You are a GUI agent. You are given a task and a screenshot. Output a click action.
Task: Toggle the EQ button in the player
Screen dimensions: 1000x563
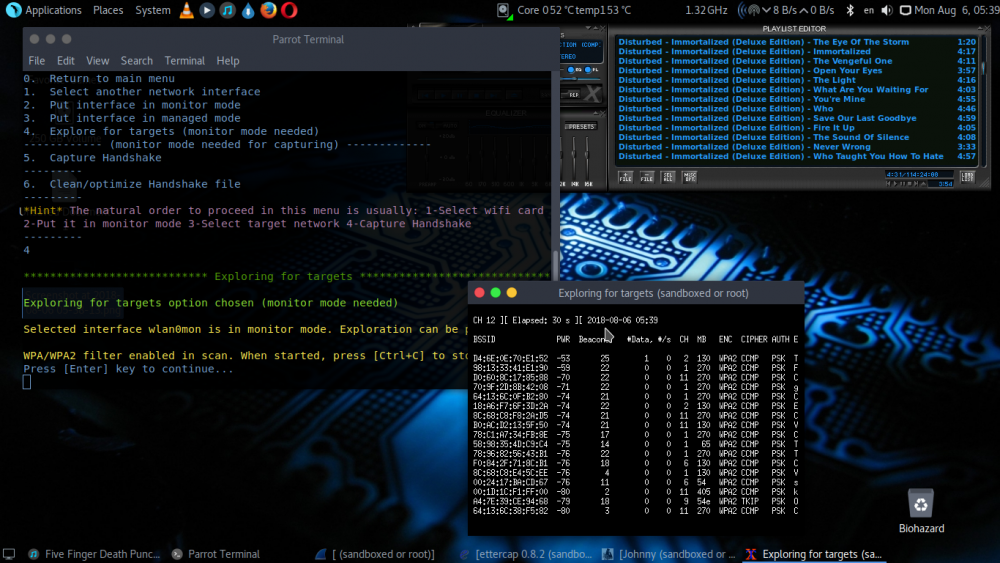pyautogui.click(x=573, y=69)
